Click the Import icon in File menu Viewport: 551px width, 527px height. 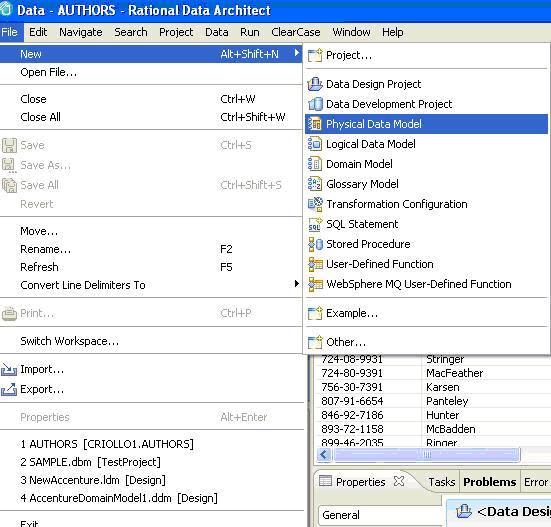pyautogui.click(x=9, y=369)
